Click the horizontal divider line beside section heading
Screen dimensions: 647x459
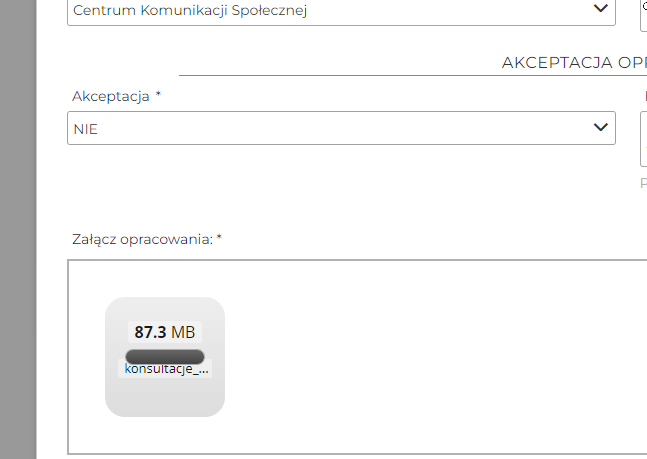click(x=340, y=75)
